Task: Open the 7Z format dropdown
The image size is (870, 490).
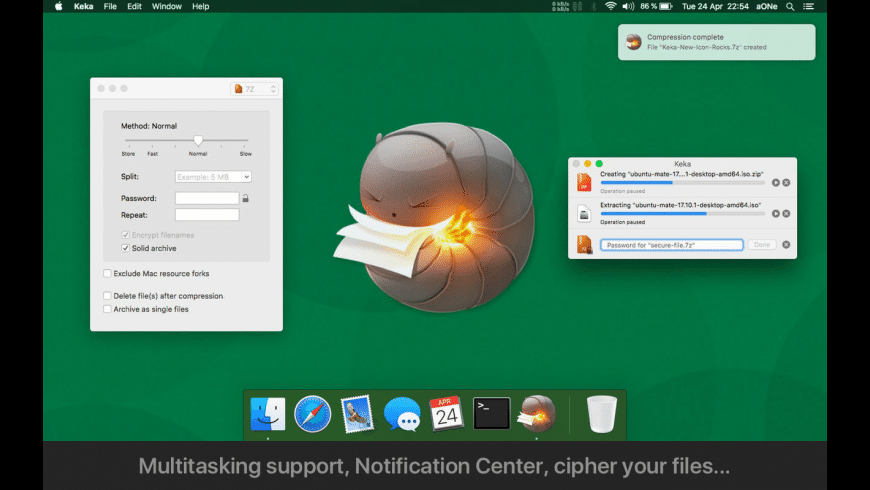Action: click(x=255, y=89)
